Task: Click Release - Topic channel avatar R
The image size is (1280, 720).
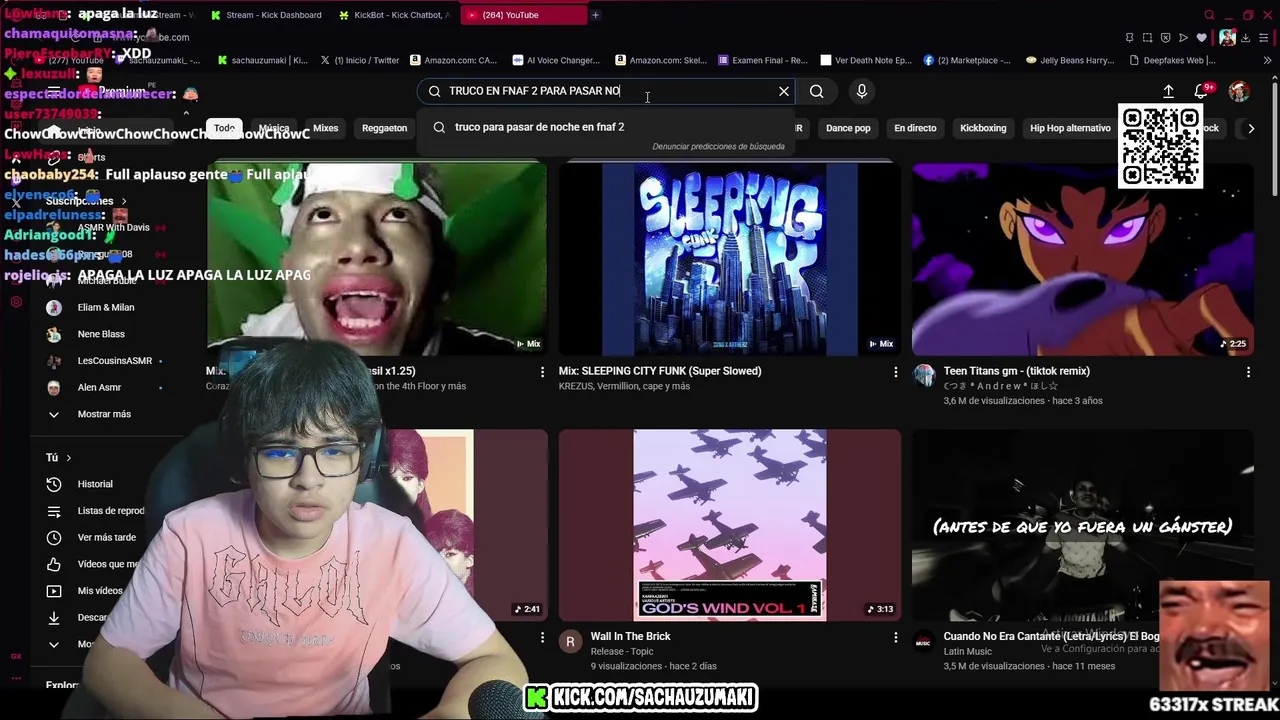Action: (570, 641)
